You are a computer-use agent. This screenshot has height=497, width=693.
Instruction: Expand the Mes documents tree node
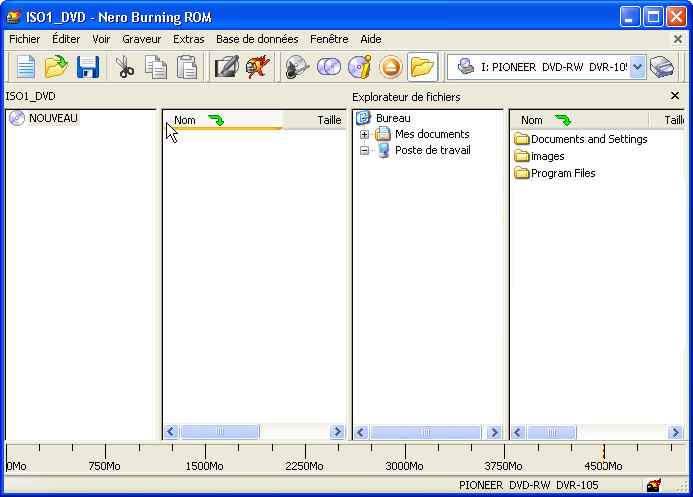(x=364, y=134)
